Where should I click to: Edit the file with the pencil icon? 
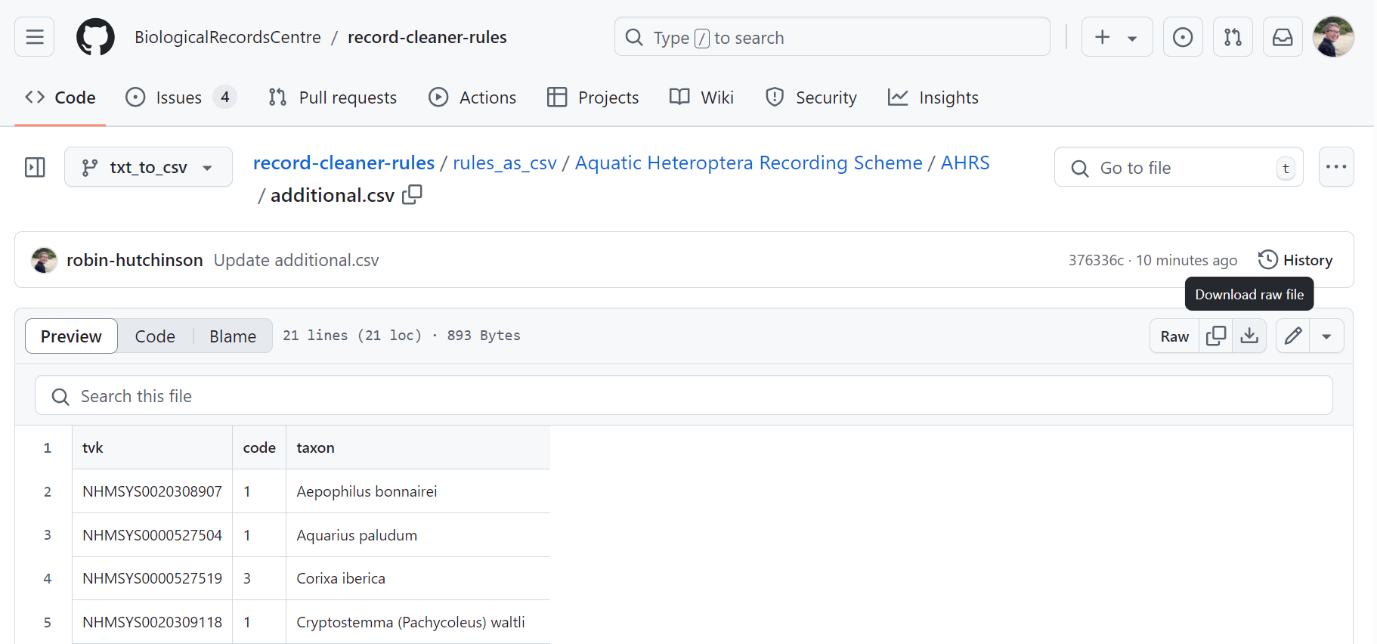1292,336
